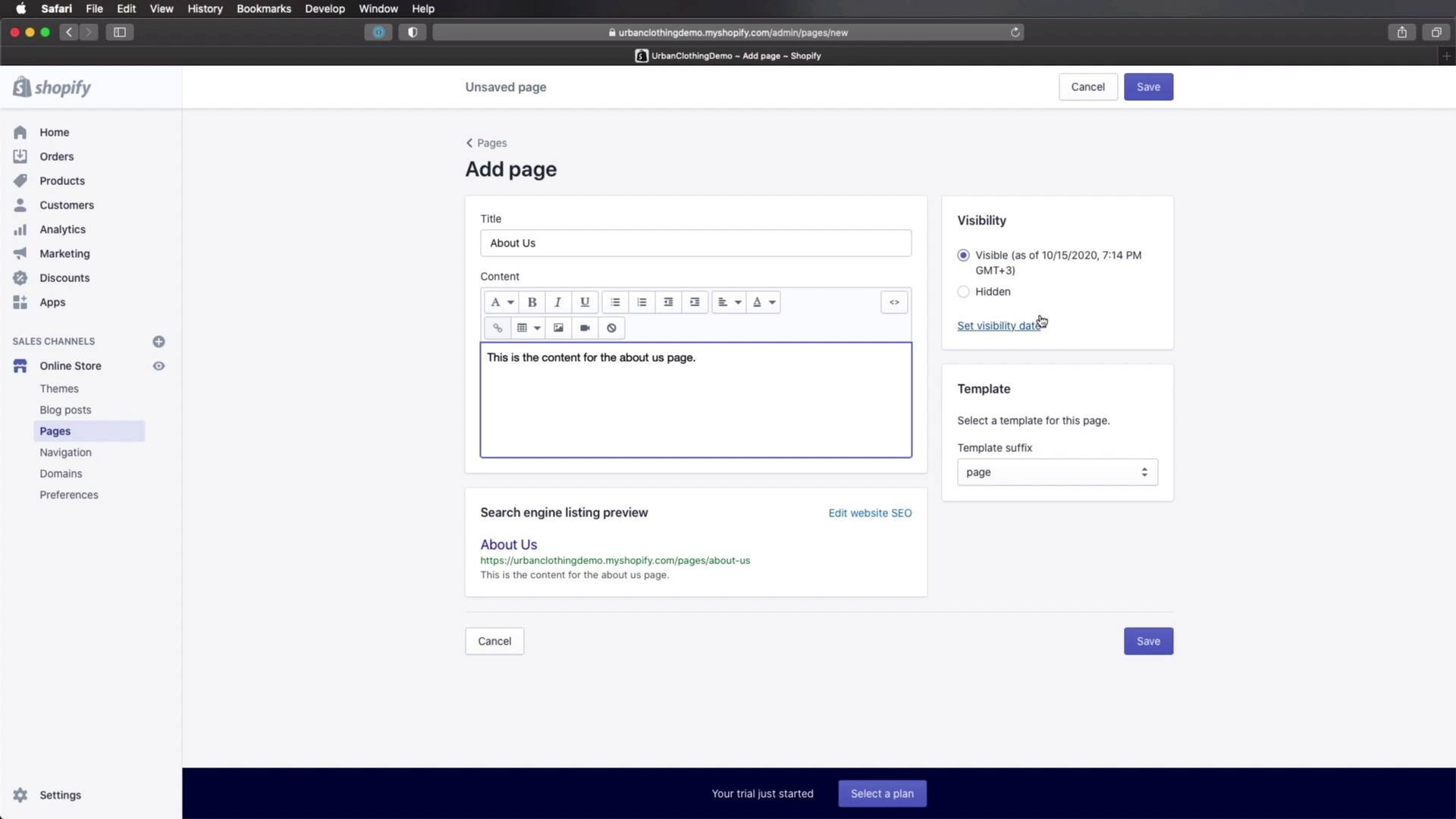Apply italic formatting in the editor

[x=558, y=302]
